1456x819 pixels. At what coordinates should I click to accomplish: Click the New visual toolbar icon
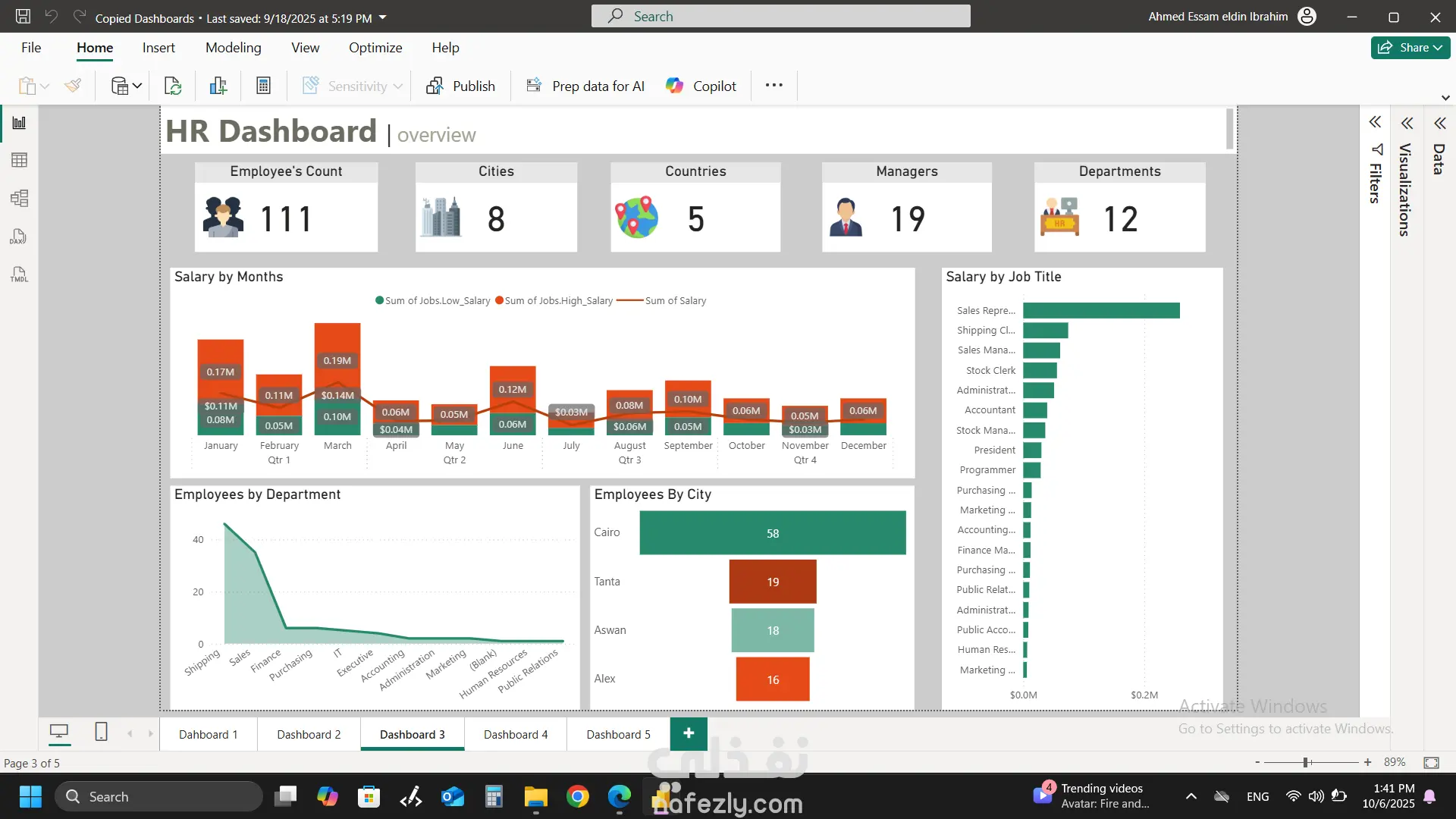tap(218, 86)
